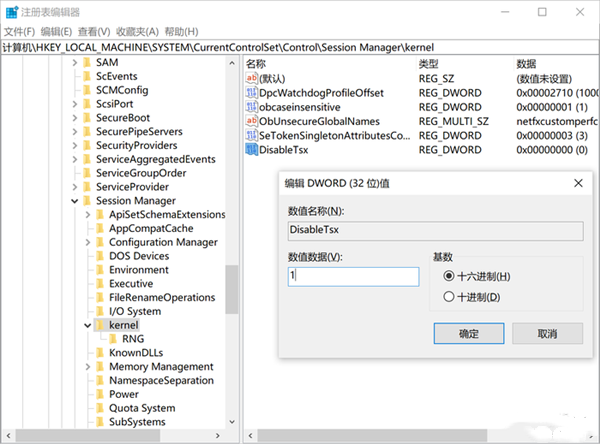Select the I/O System tree item
Viewport: 600px width, 444px height.
coord(135,311)
